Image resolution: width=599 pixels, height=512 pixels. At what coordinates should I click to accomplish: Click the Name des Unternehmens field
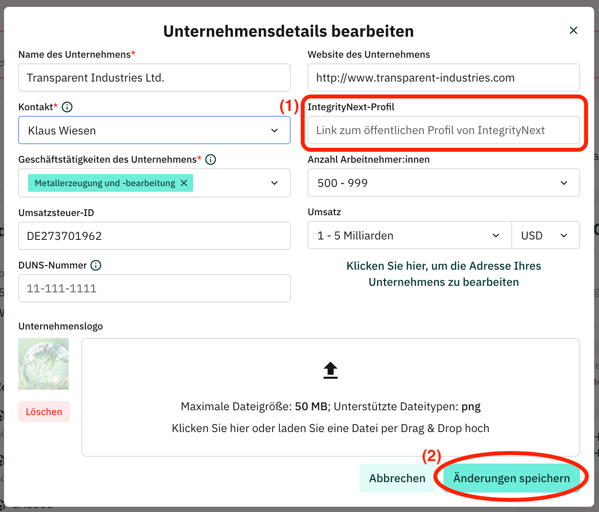pyautogui.click(x=154, y=78)
